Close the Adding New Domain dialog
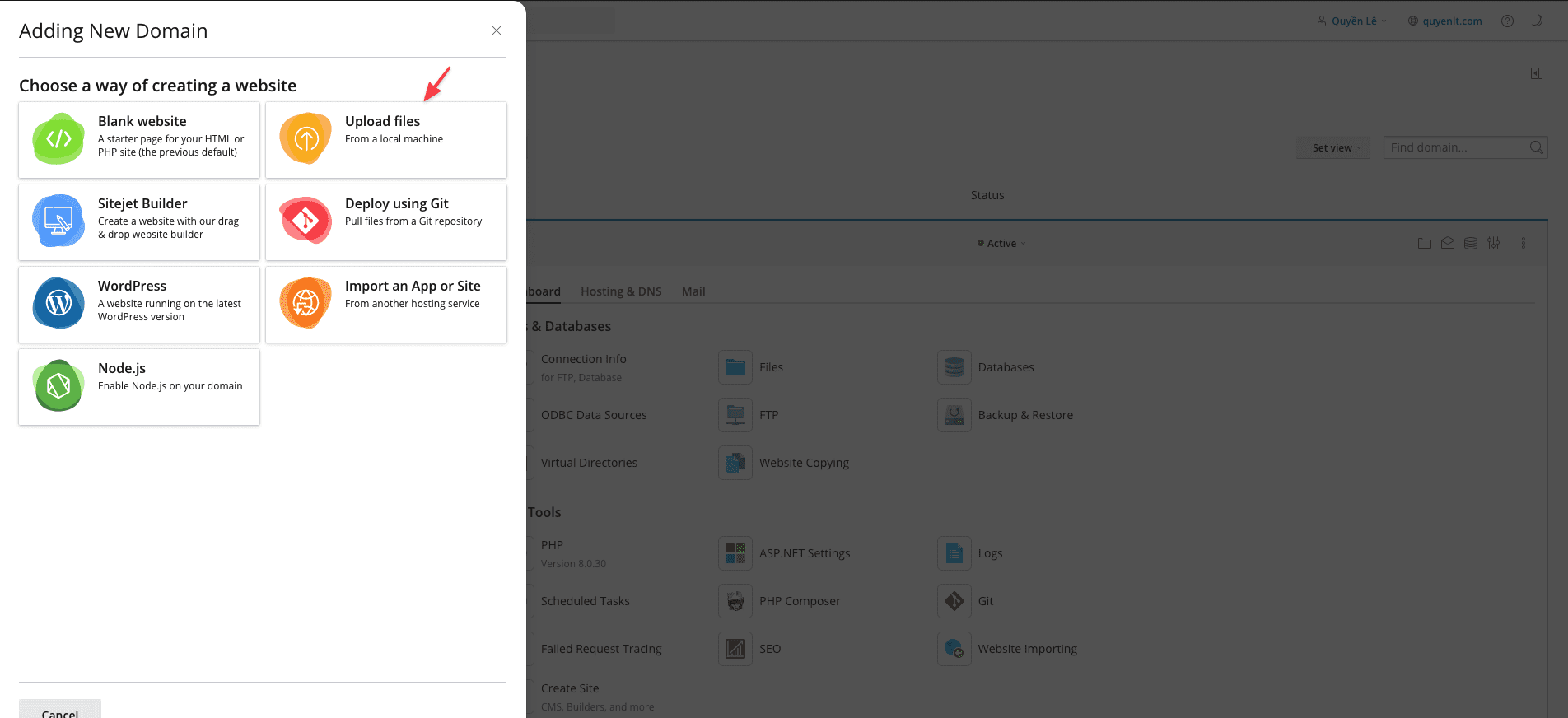 point(497,30)
